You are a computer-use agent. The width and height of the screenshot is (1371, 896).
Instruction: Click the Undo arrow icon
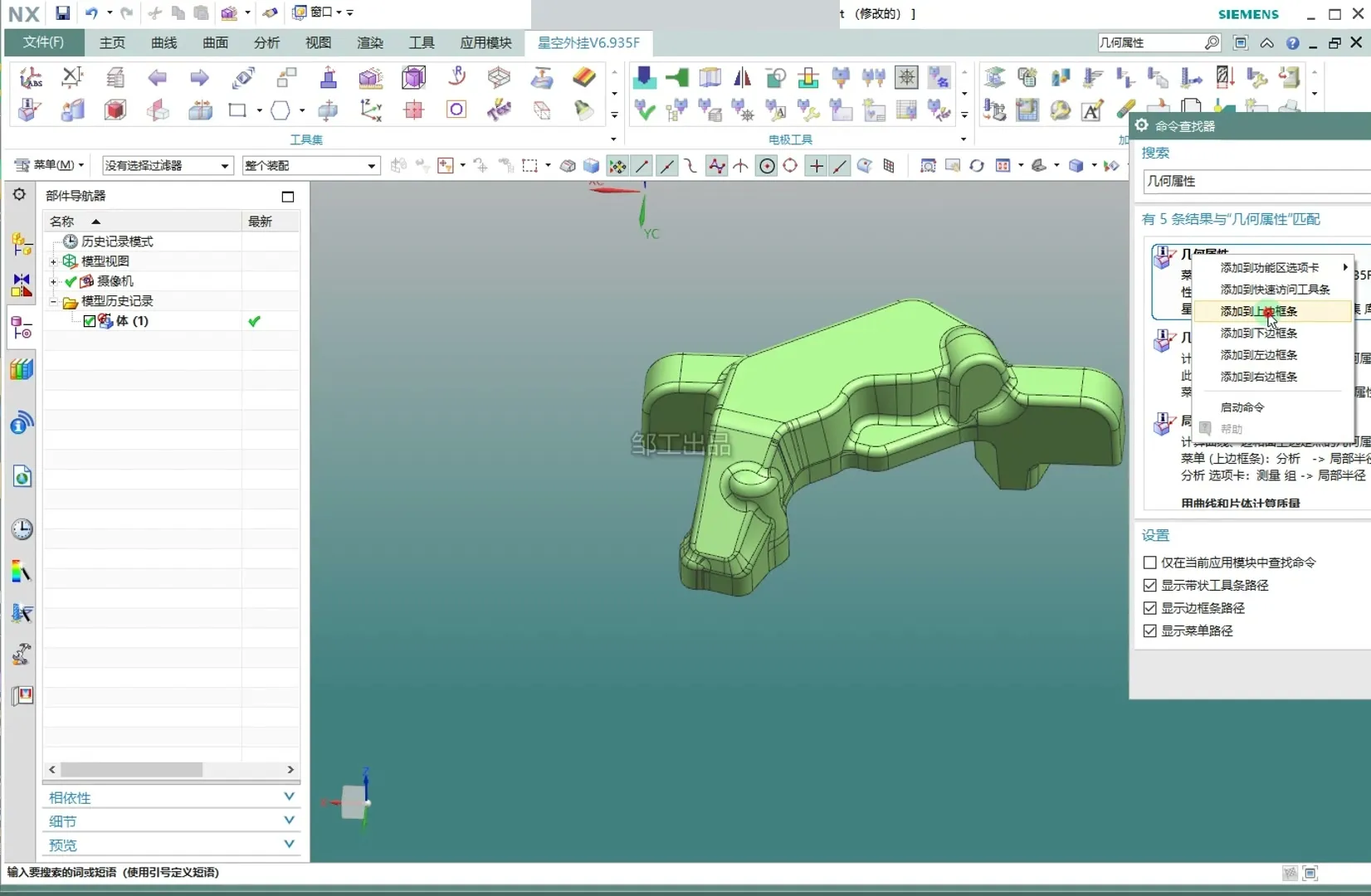[91, 12]
